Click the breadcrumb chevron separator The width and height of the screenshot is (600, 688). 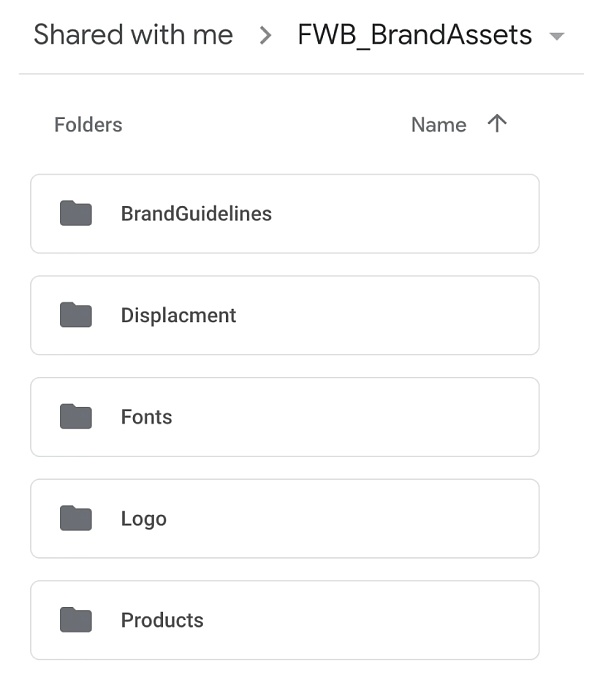pos(265,36)
